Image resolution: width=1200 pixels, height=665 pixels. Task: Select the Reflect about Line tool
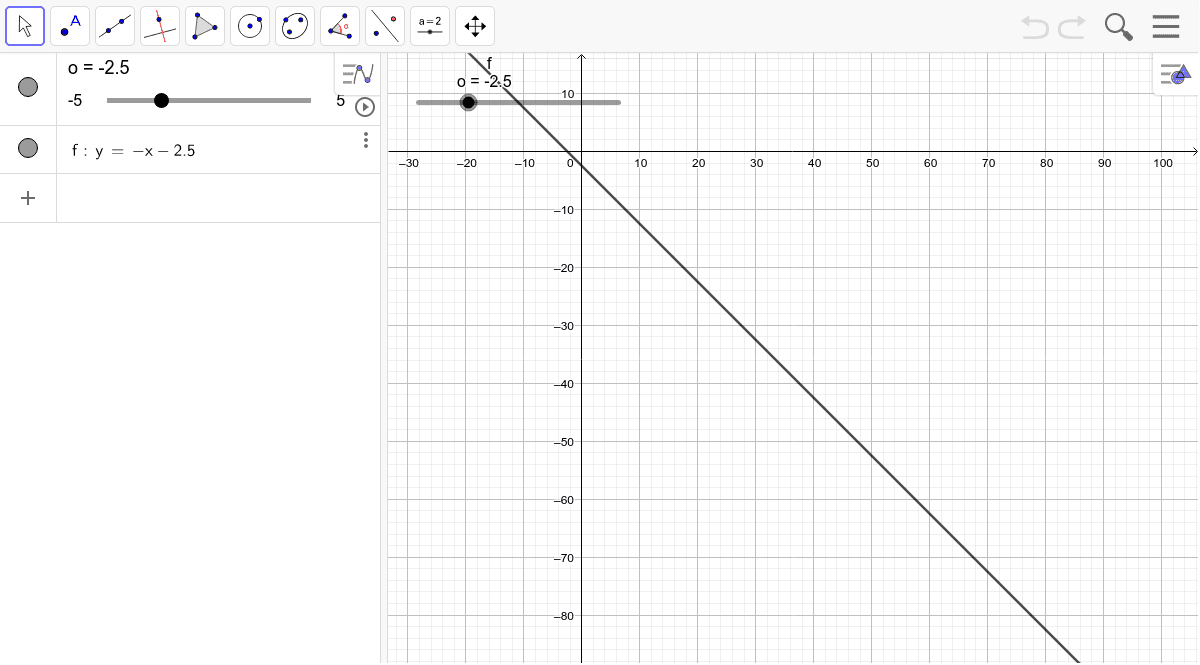[x=384, y=26]
